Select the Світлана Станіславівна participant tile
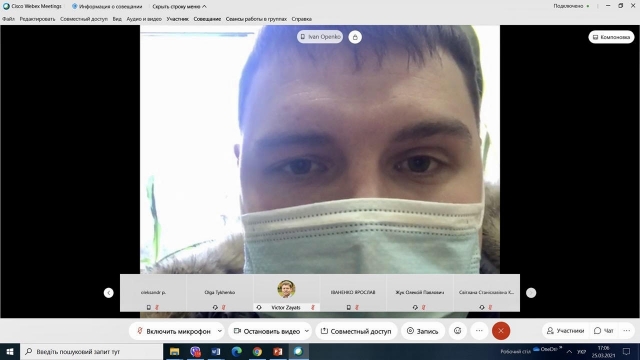The height and width of the screenshot is (360, 640). click(486, 293)
